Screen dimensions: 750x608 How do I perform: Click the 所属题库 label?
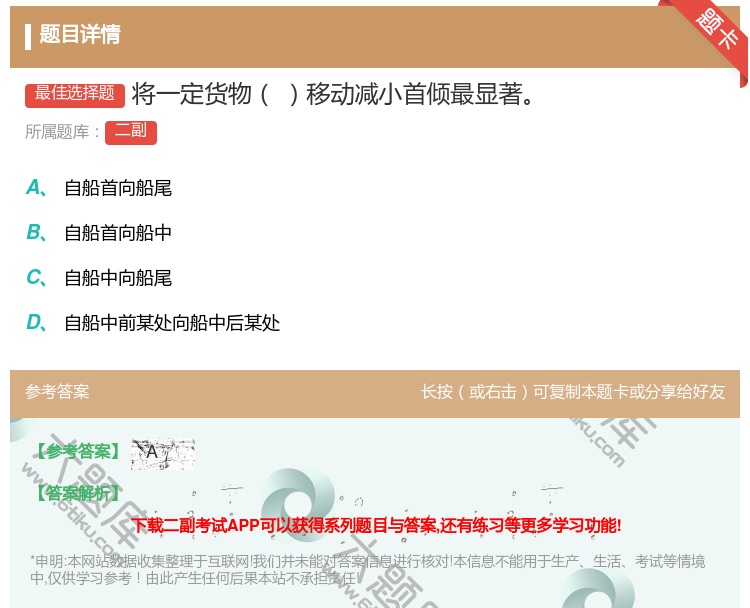pyautogui.click(x=62, y=132)
